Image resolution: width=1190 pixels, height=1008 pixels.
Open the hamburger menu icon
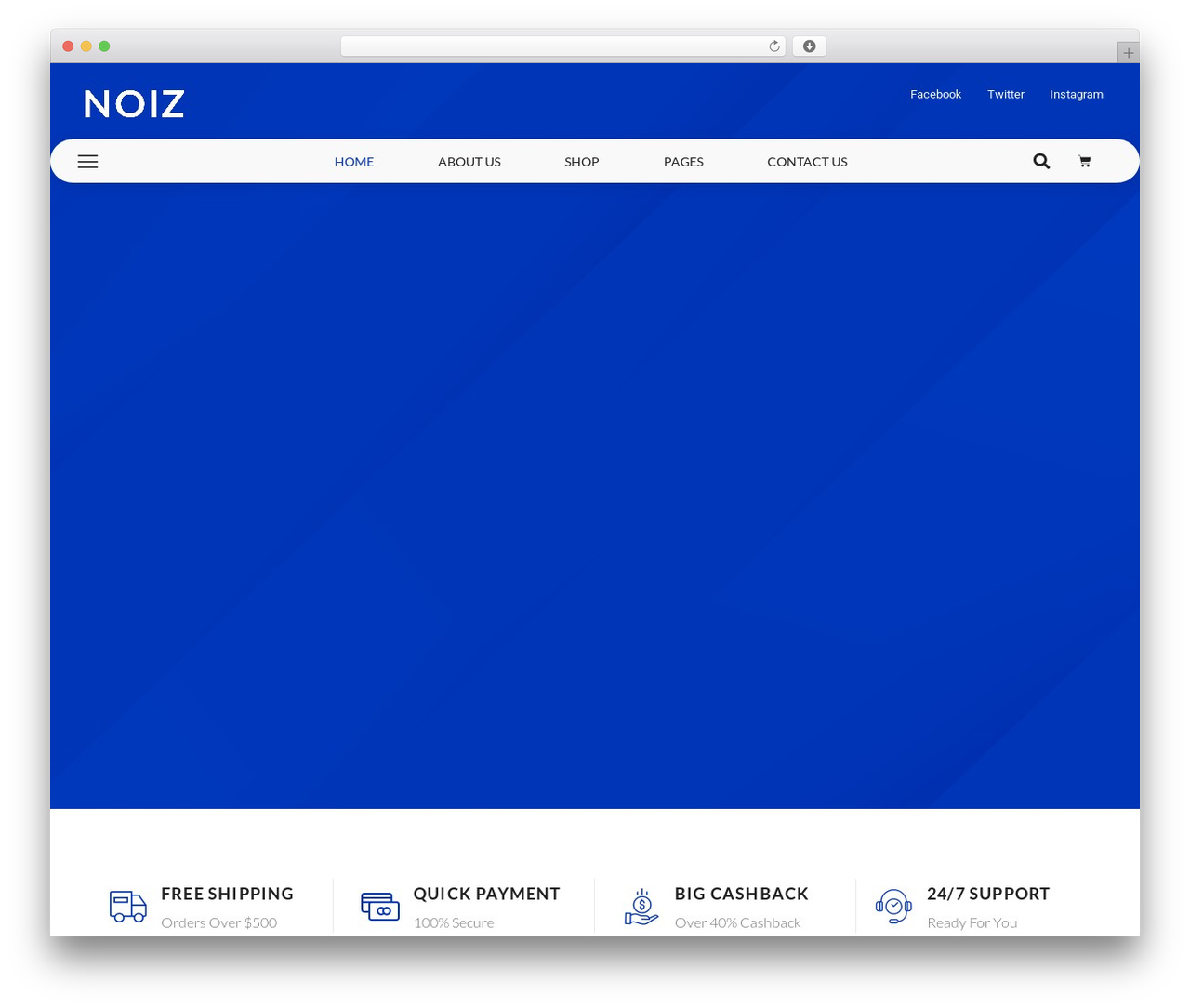pos(88,162)
